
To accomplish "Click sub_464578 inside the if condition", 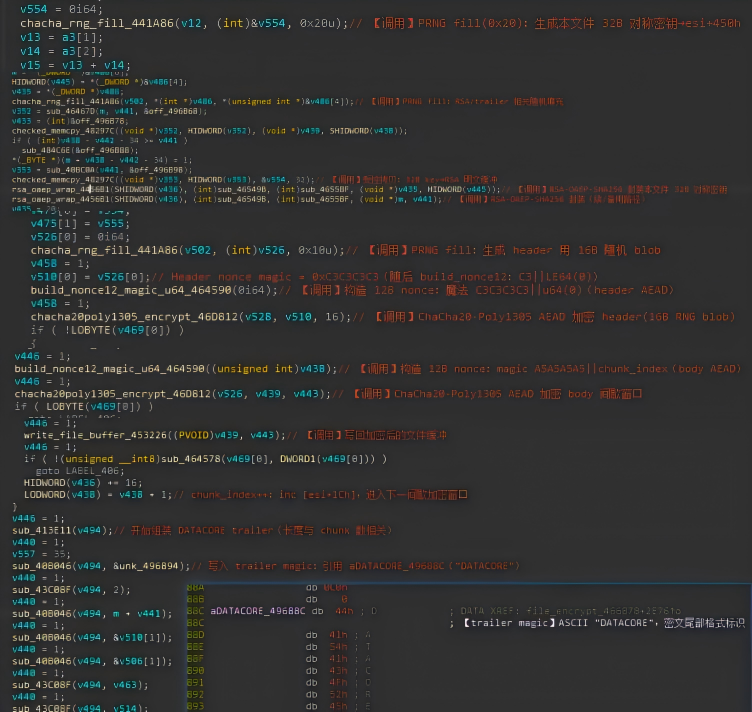I will (190, 459).
